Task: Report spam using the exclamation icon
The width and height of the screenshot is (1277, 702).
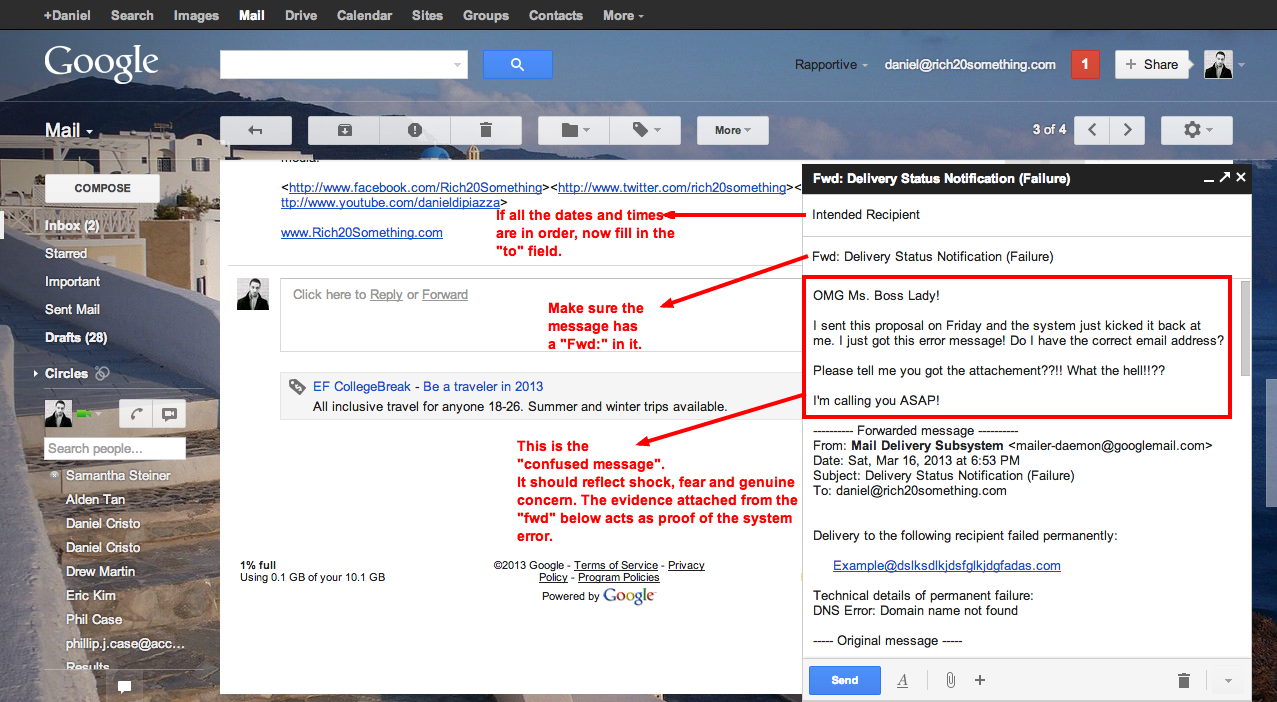Action: click(x=415, y=130)
